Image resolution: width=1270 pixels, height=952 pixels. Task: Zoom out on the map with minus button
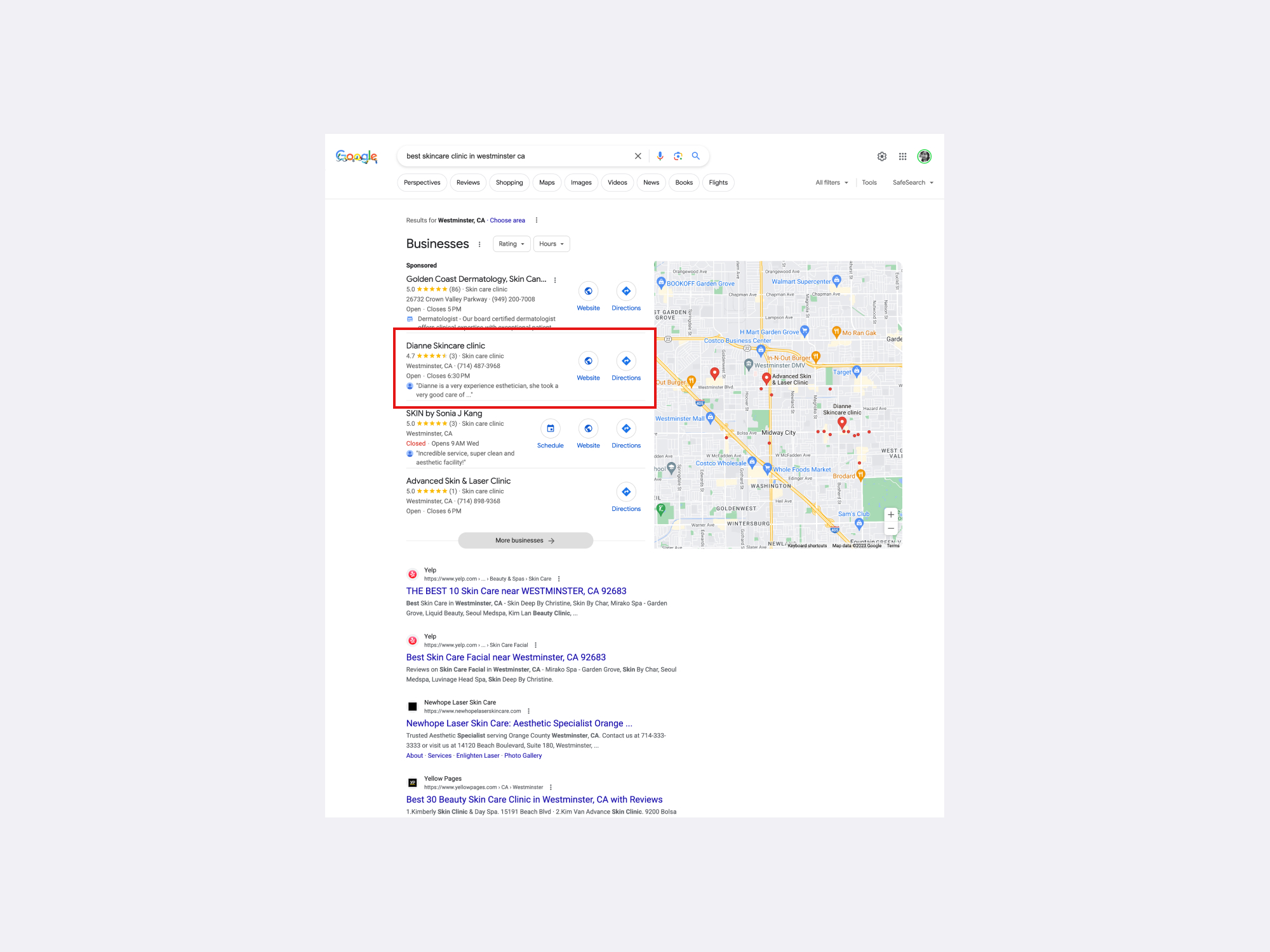(x=891, y=528)
